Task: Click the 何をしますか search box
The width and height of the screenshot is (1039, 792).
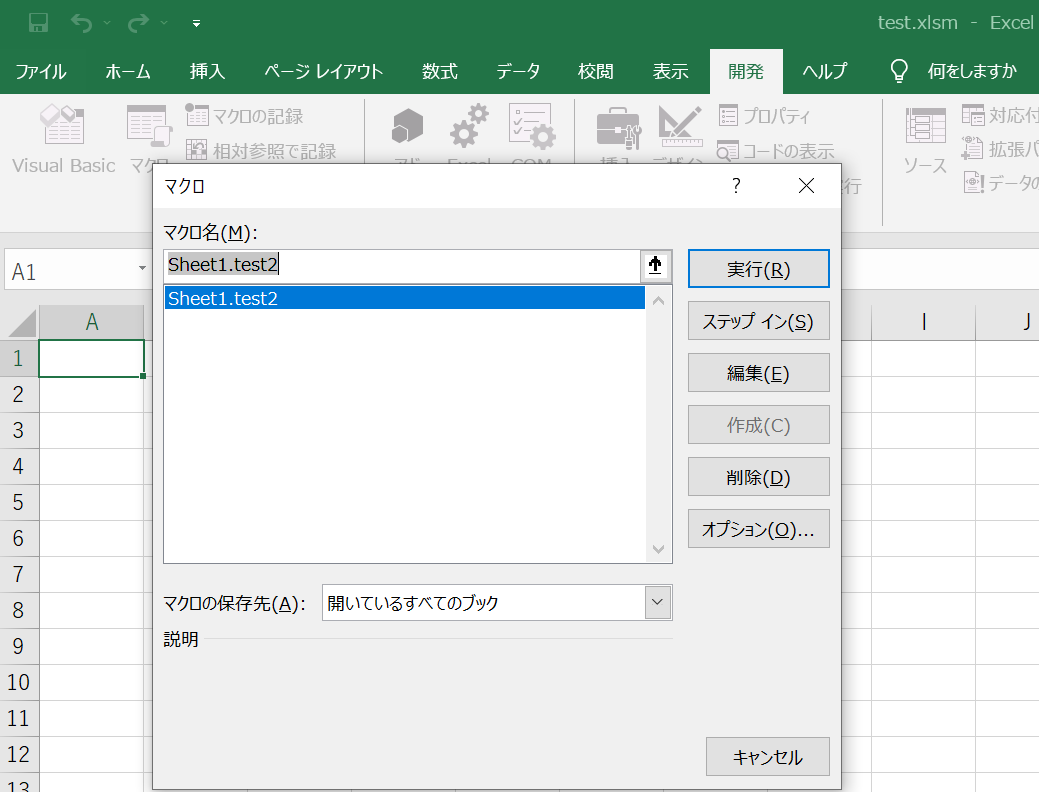Action: pyautogui.click(x=971, y=71)
